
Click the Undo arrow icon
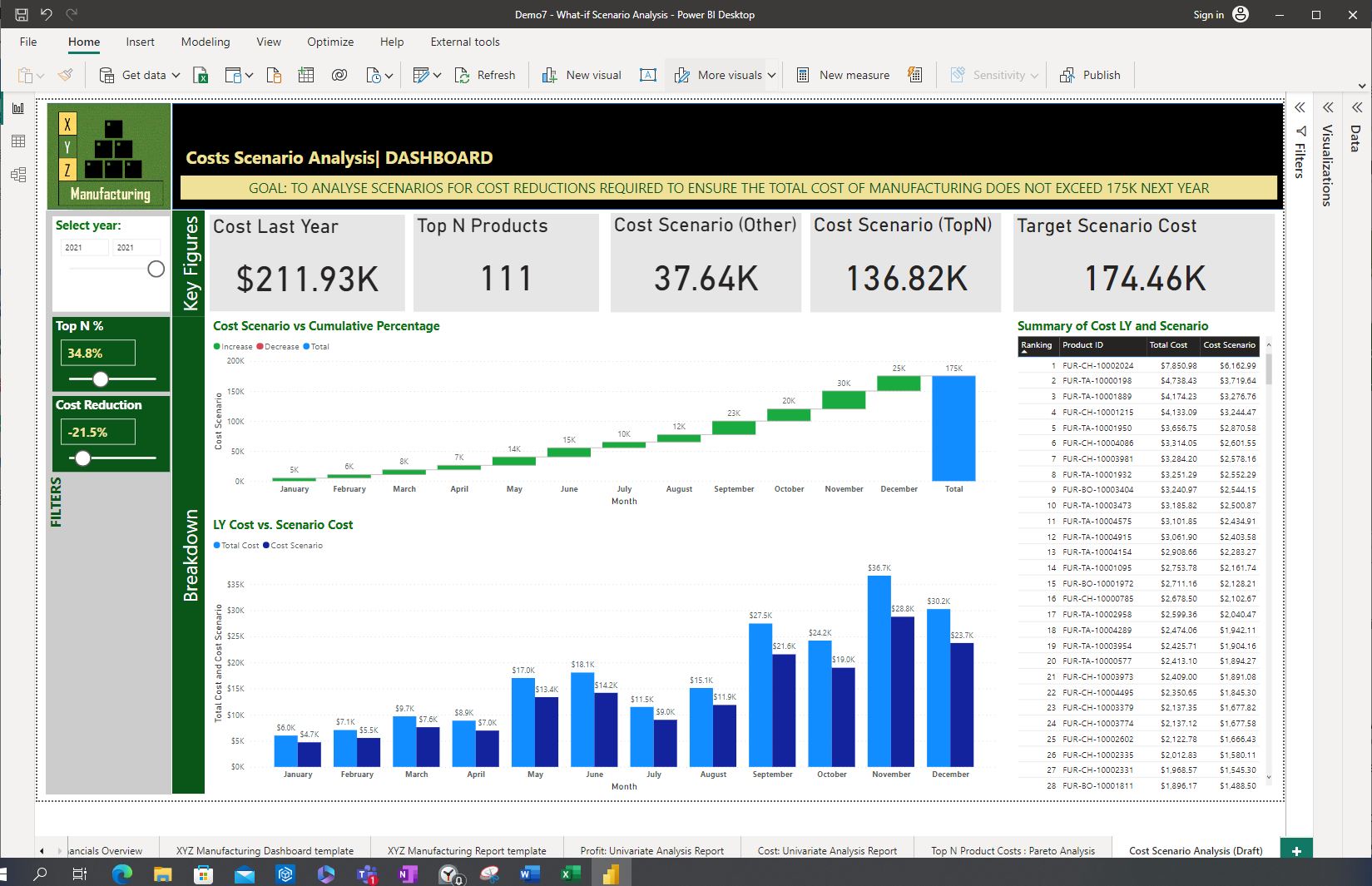pos(47,14)
